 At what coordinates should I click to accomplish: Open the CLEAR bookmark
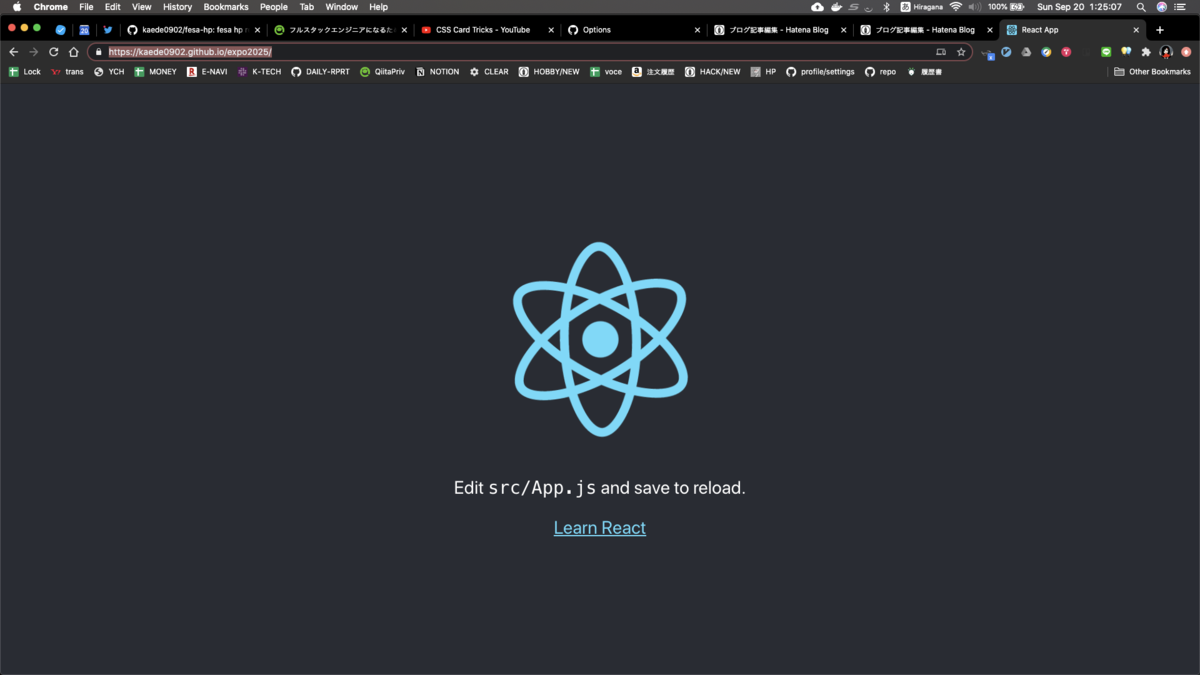489,72
